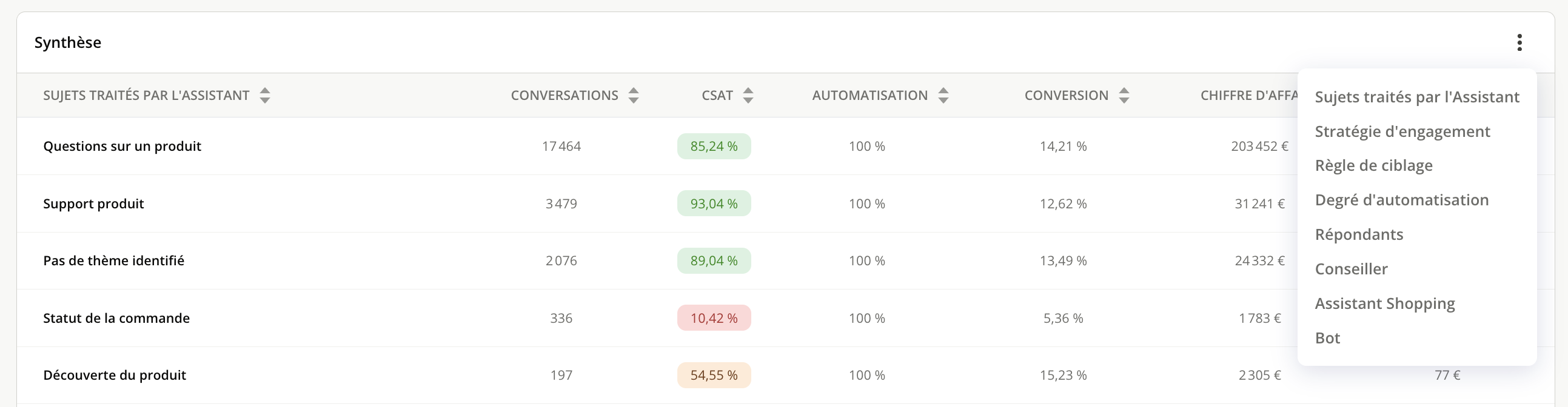Viewport: 1568px width, 407px height.
Task: Sort table by Conversations column arrows
Action: (x=634, y=96)
